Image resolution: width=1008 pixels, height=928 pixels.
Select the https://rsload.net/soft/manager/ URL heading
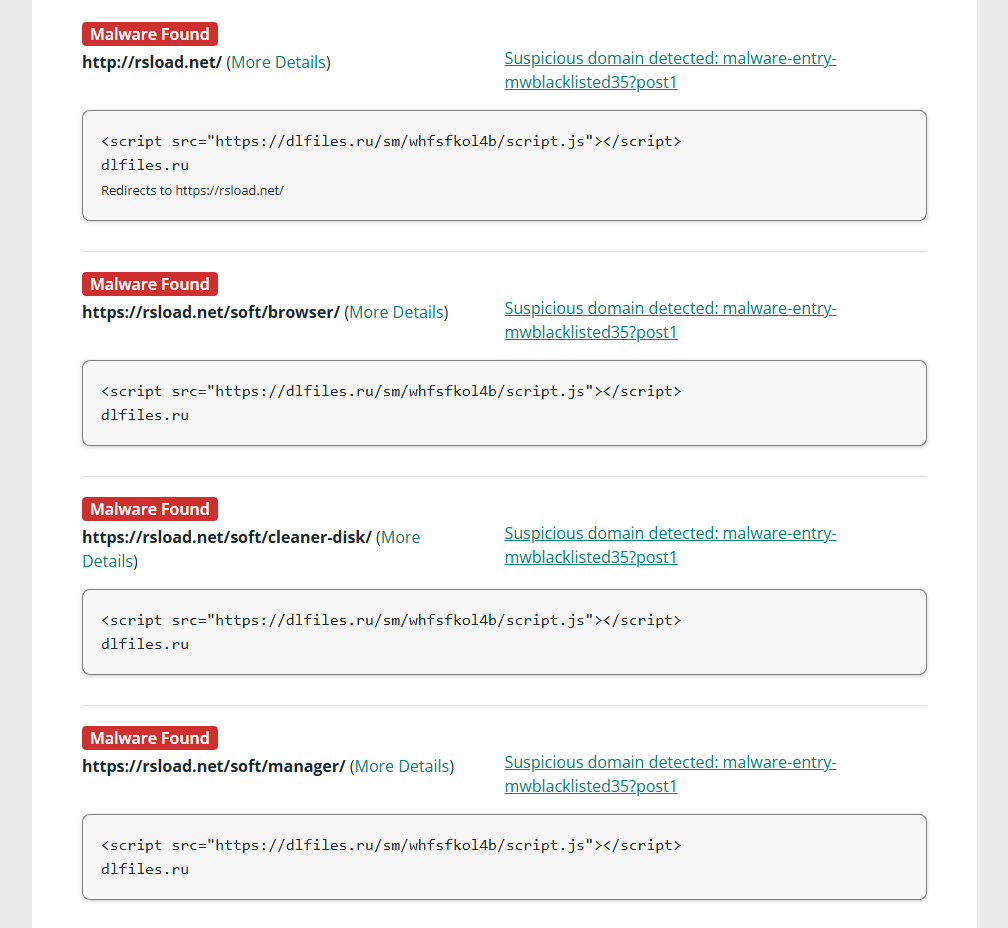(211, 766)
